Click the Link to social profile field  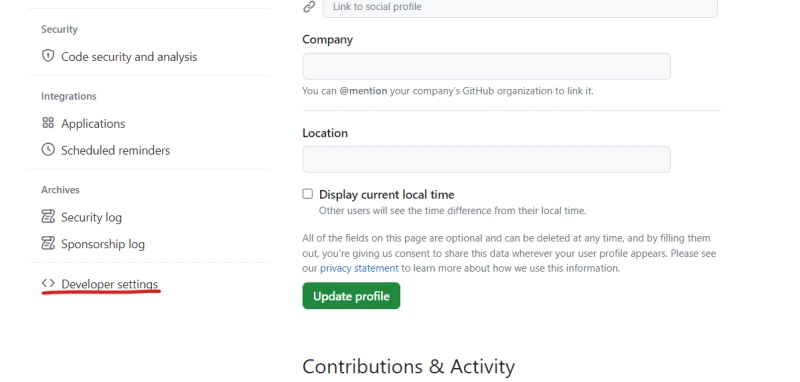pyautogui.click(x=520, y=8)
